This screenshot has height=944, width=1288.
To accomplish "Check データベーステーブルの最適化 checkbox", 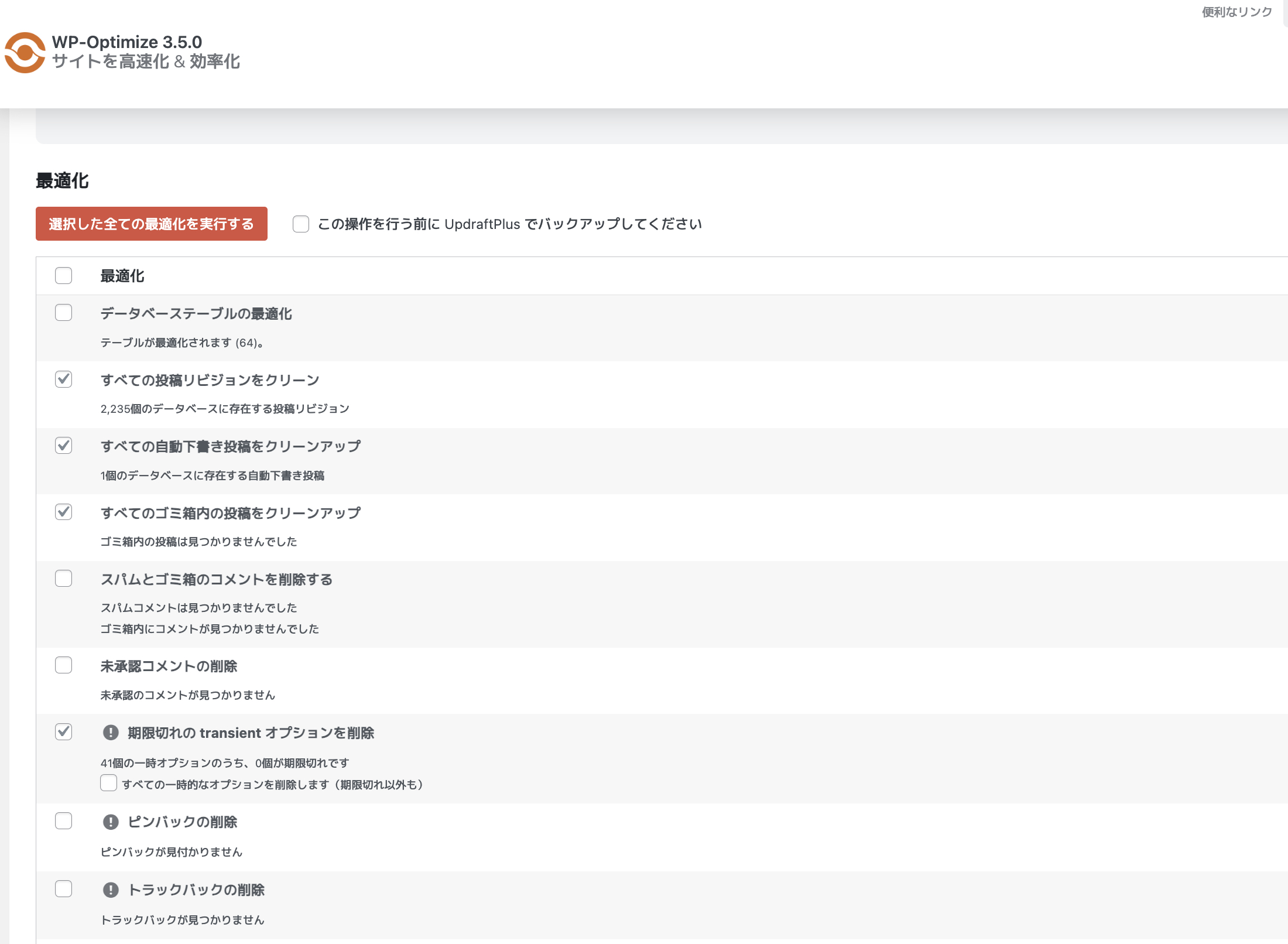I will tap(63, 313).
